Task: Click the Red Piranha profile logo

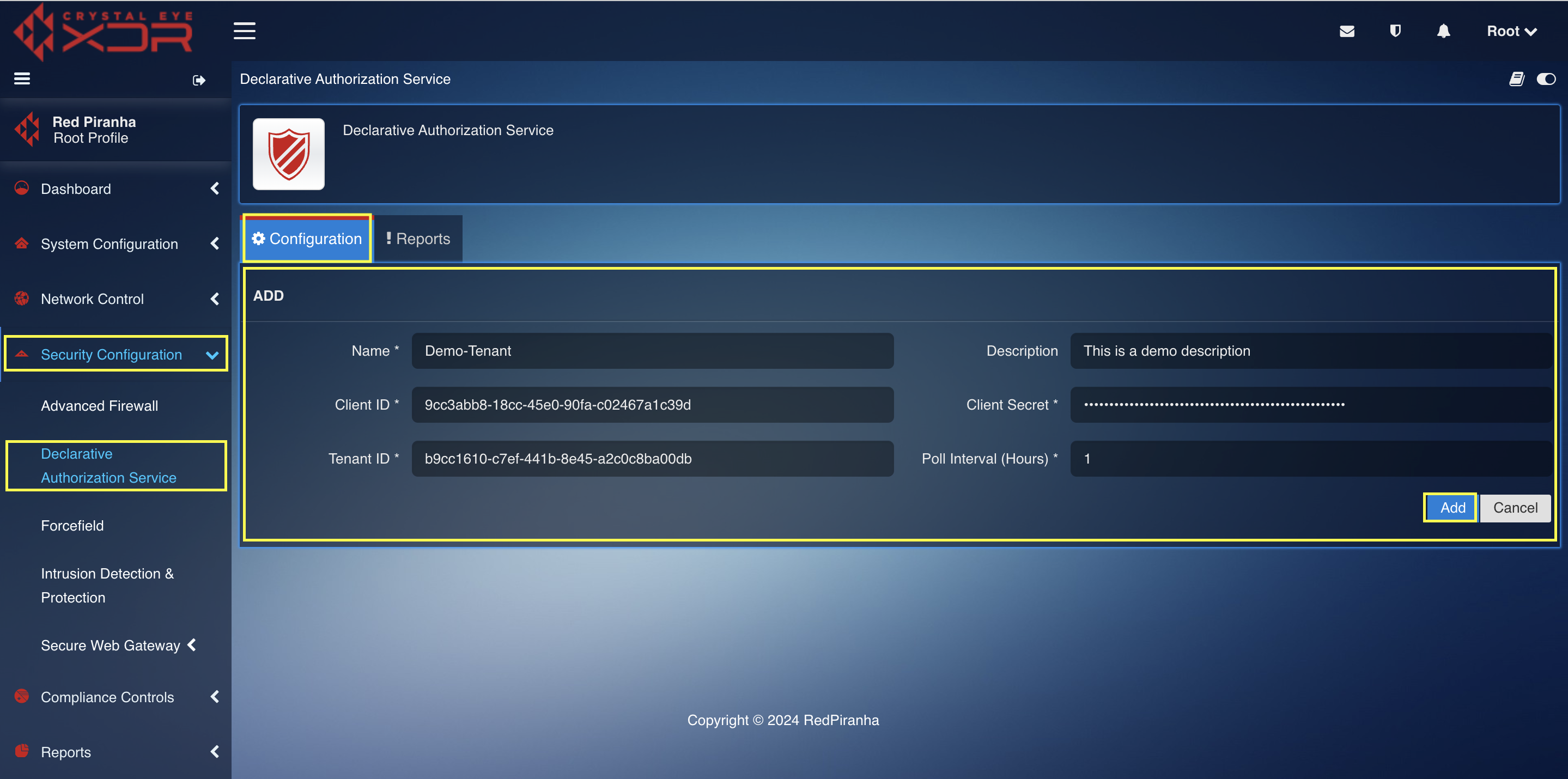Action: [x=27, y=129]
